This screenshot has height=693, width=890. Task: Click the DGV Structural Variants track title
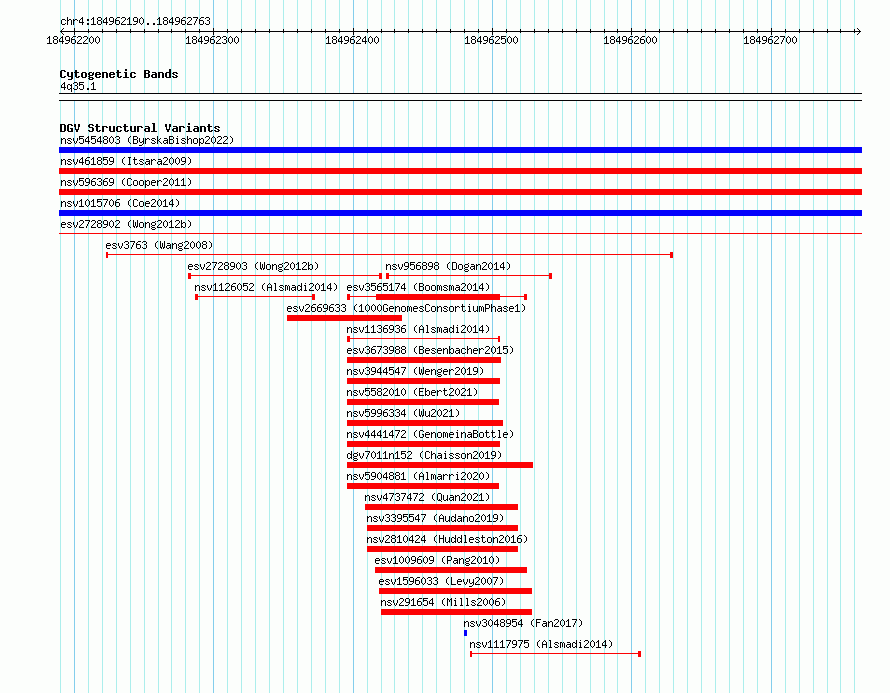click(140, 128)
